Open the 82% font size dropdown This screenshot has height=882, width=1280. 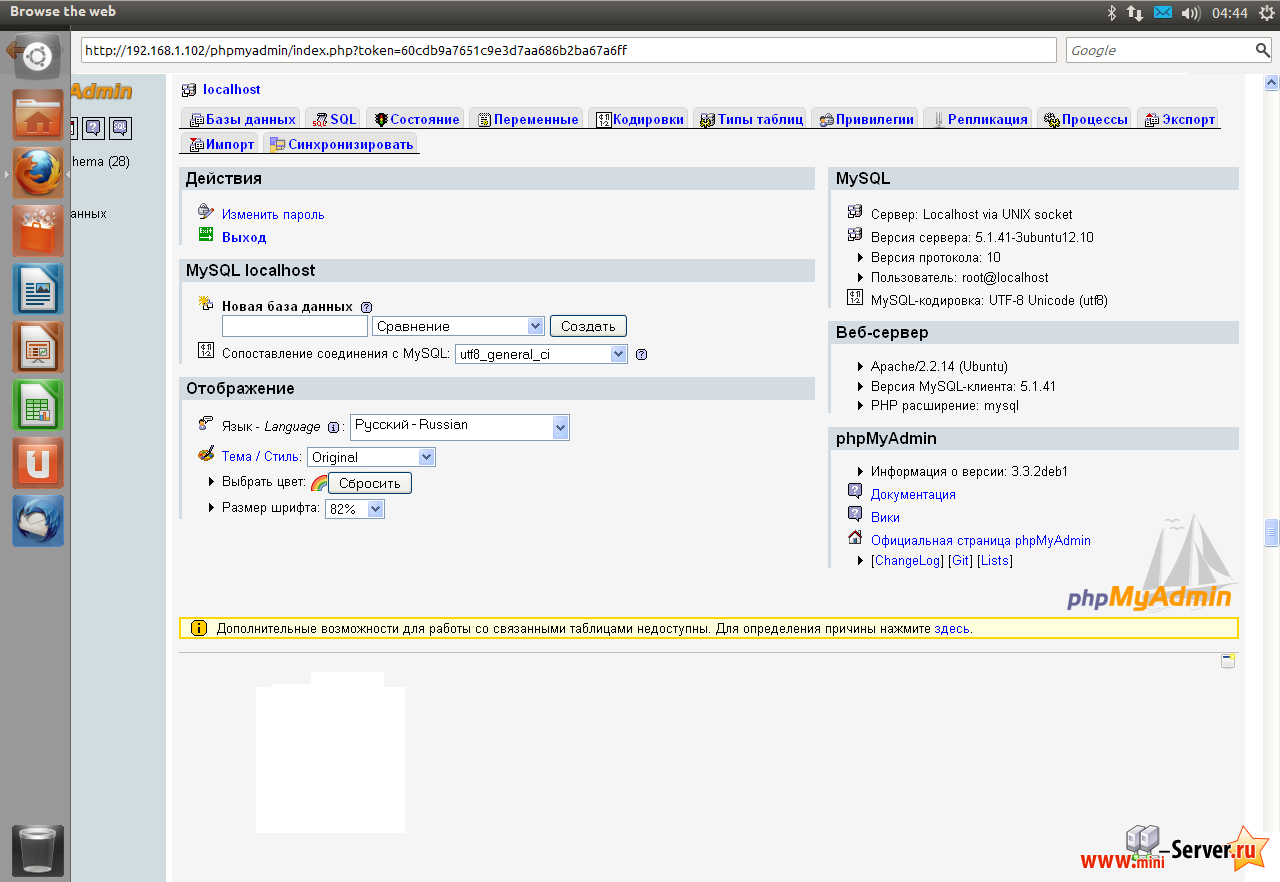pyautogui.click(x=355, y=509)
